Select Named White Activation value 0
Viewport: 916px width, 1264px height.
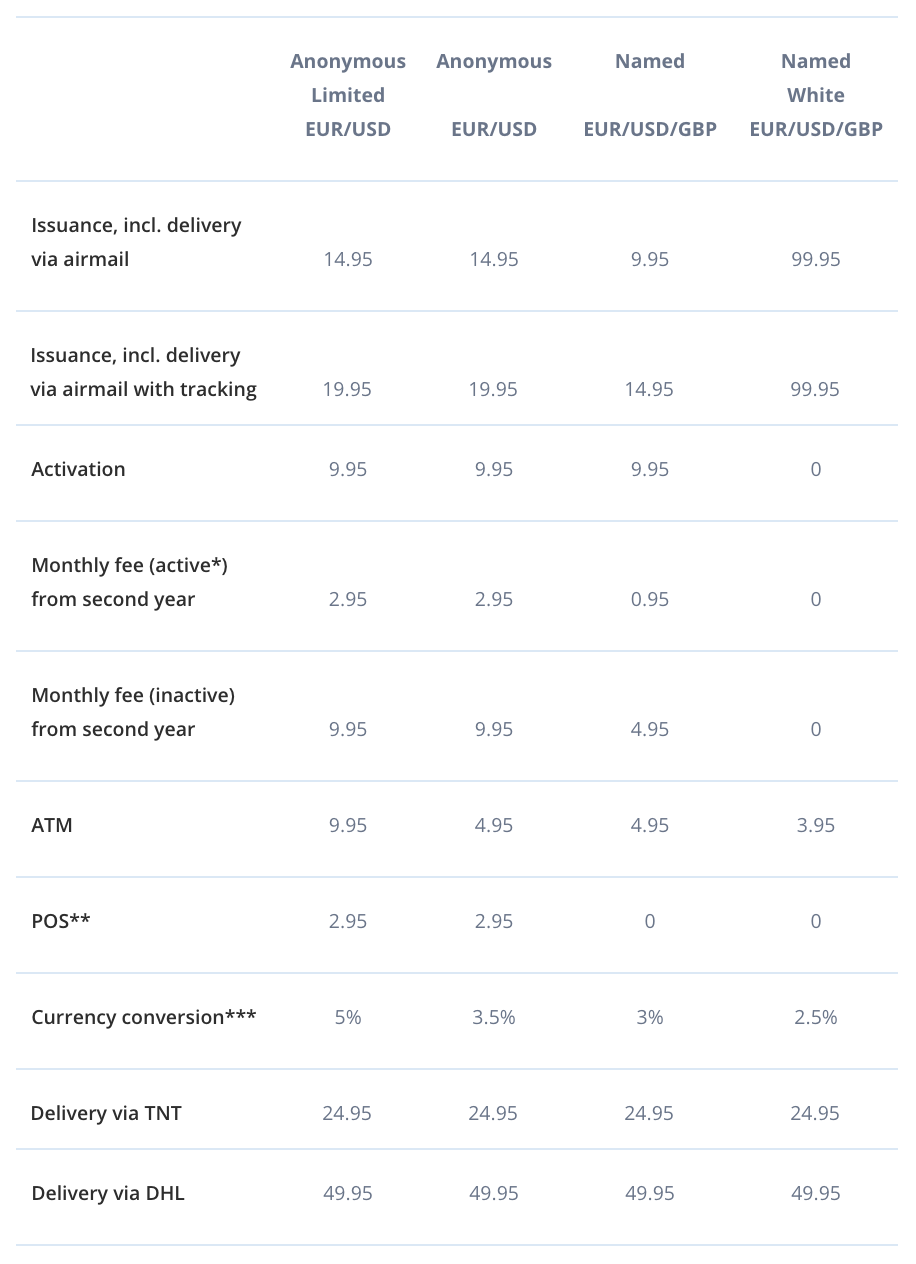816,469
